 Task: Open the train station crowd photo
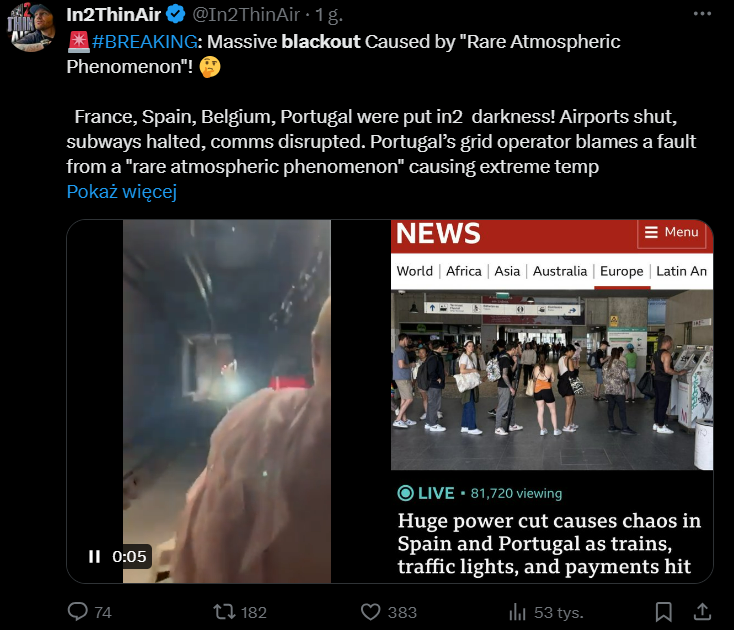pyautogui.click(x=552, y=380)
